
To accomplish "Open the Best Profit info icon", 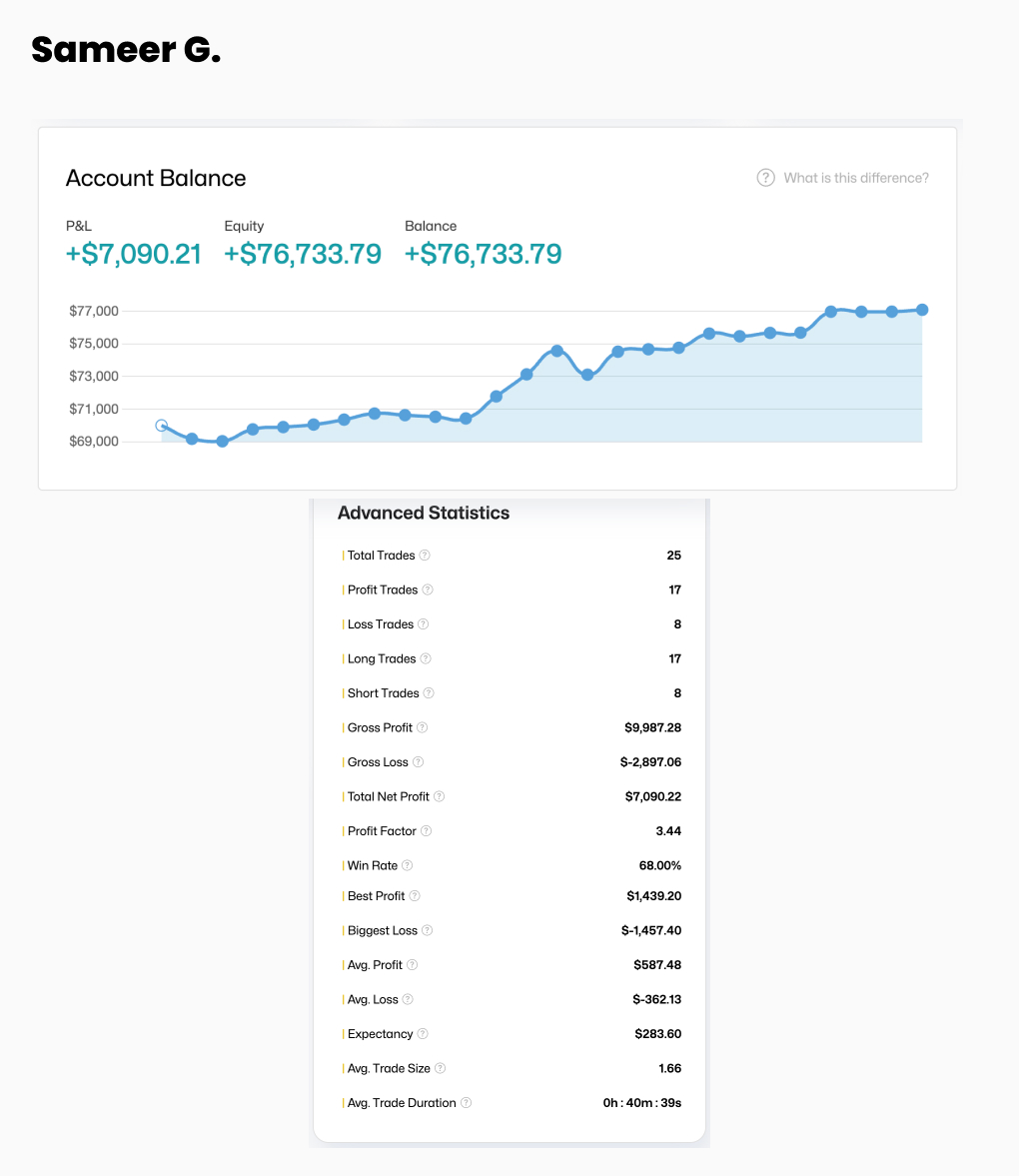I will 415,896.
